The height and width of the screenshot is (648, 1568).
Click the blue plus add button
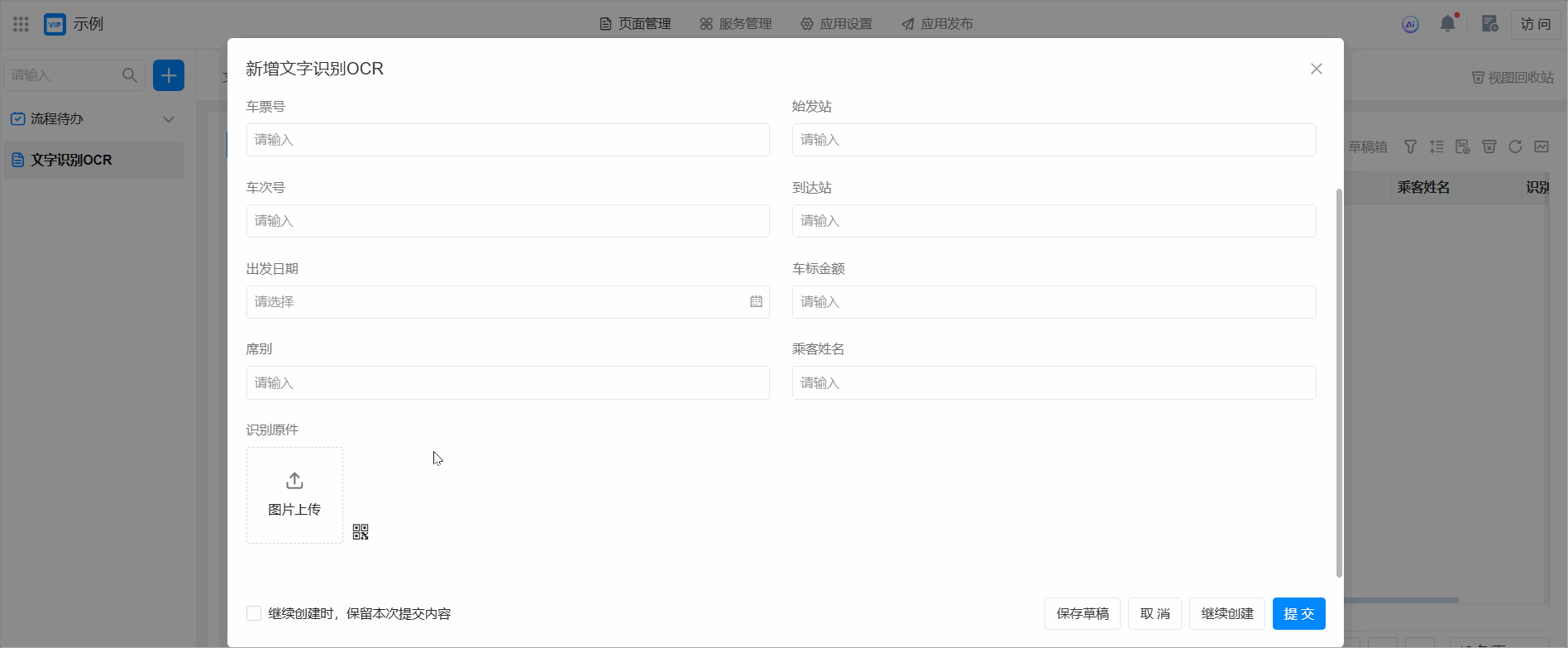tap(169, 75)
